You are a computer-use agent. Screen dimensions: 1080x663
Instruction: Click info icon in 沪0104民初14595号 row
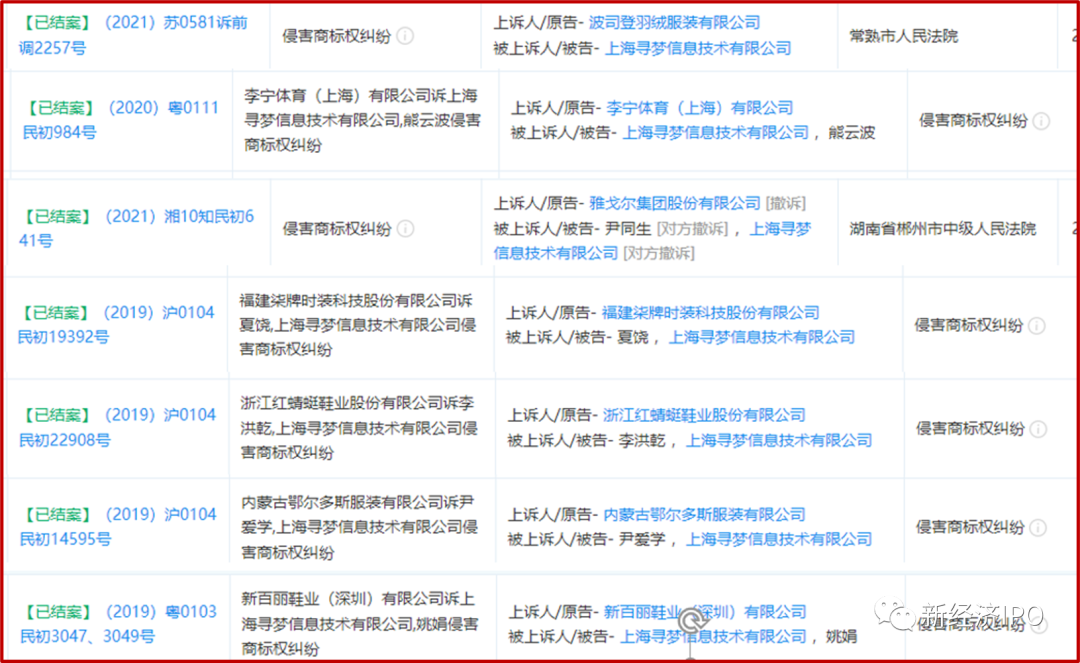[x=1038, y=527]
